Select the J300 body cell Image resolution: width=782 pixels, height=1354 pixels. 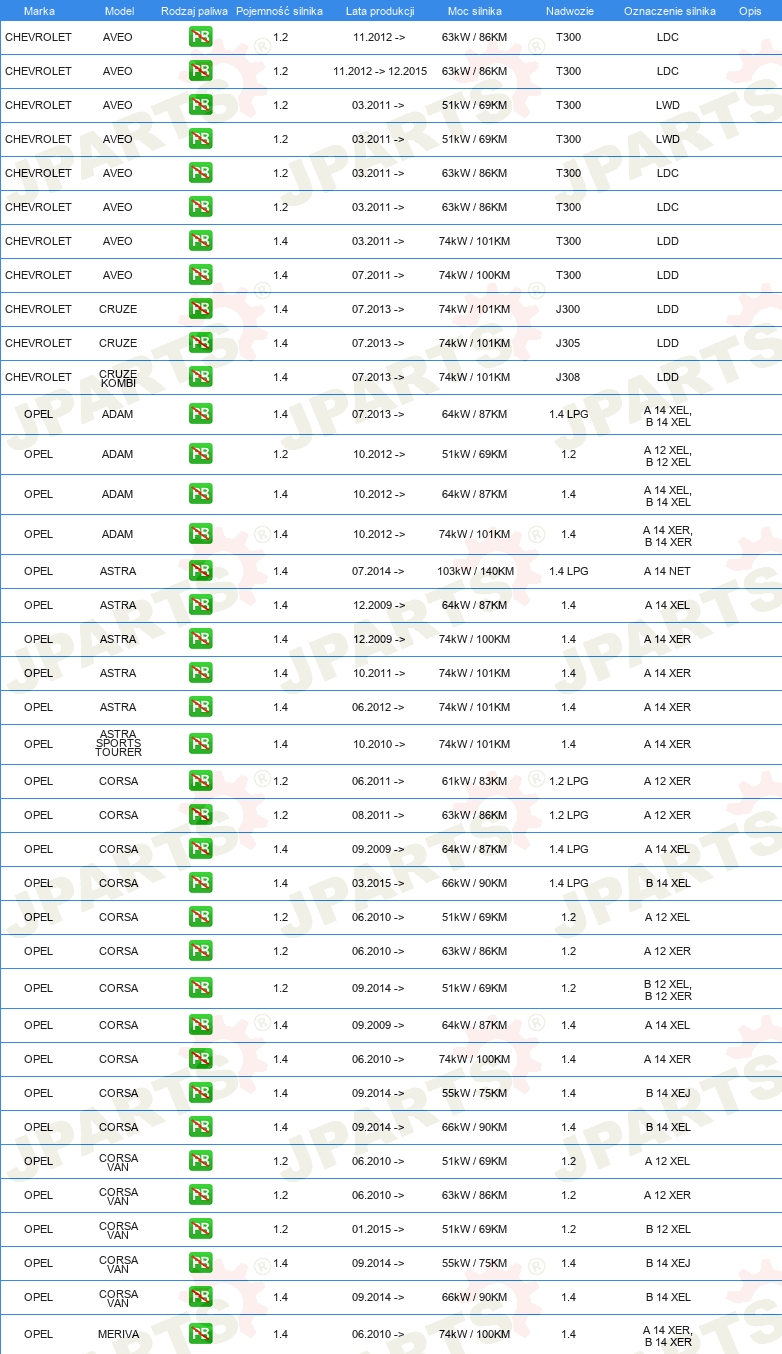(x=568, y=309)
